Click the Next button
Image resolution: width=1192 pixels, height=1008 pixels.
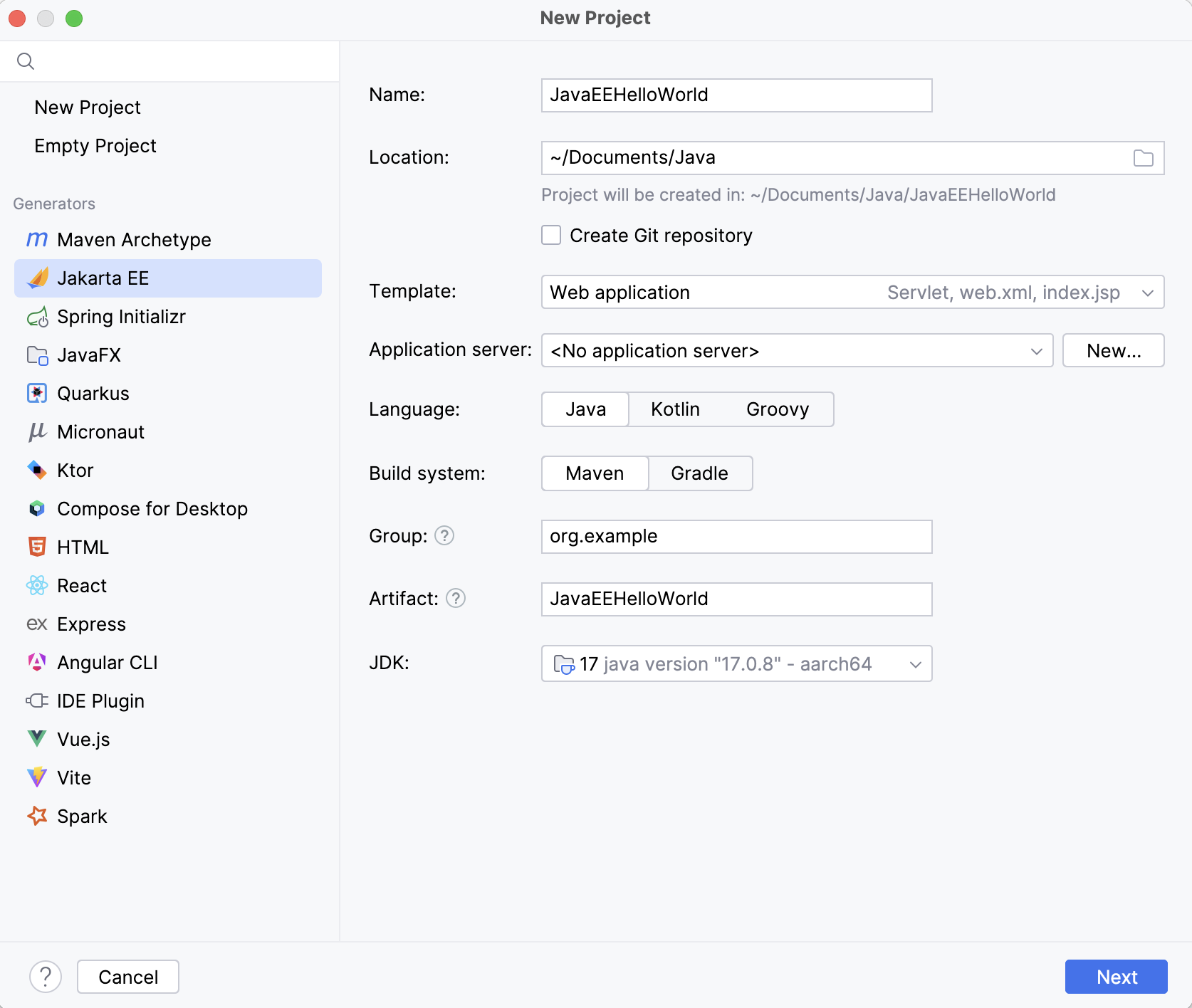coord(1116,977)
